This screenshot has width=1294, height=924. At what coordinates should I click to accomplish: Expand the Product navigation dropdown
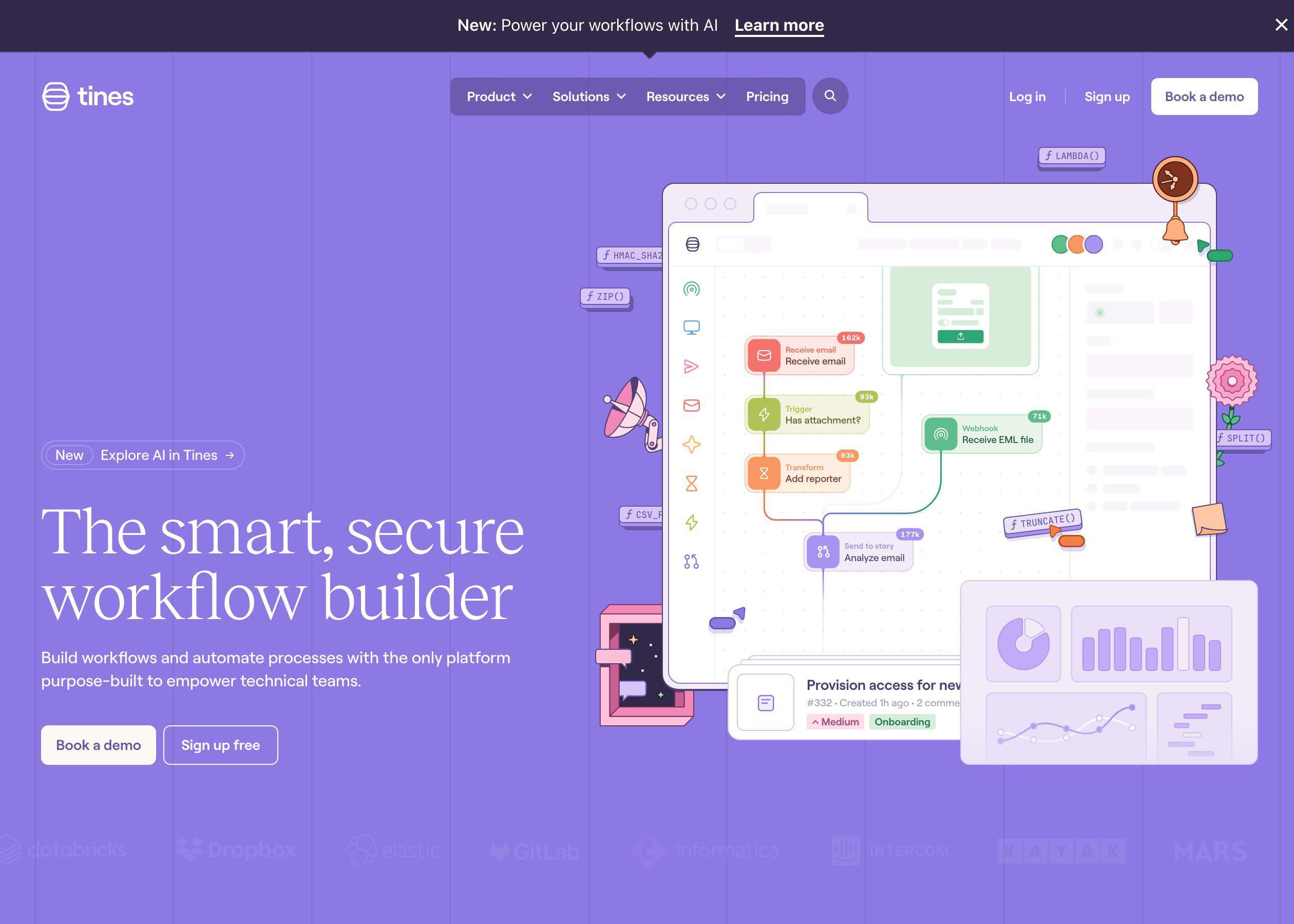pyautogui.click(x=499, y=96)
